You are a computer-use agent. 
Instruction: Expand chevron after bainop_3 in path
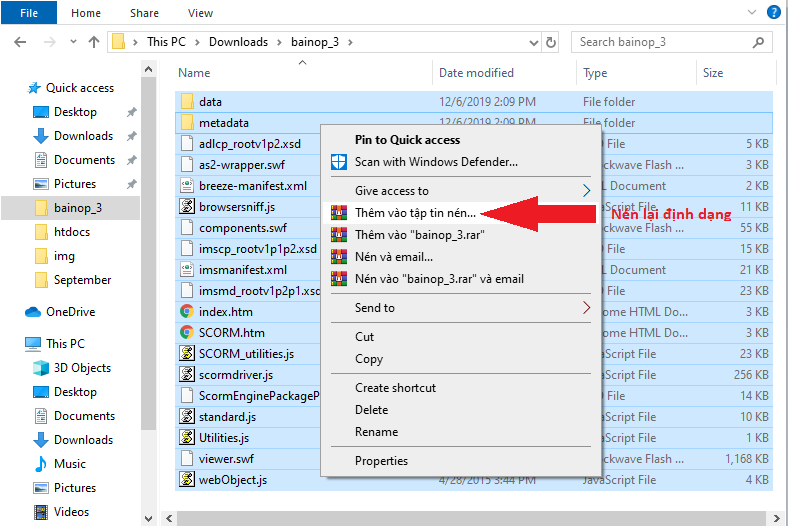(350, 42)
